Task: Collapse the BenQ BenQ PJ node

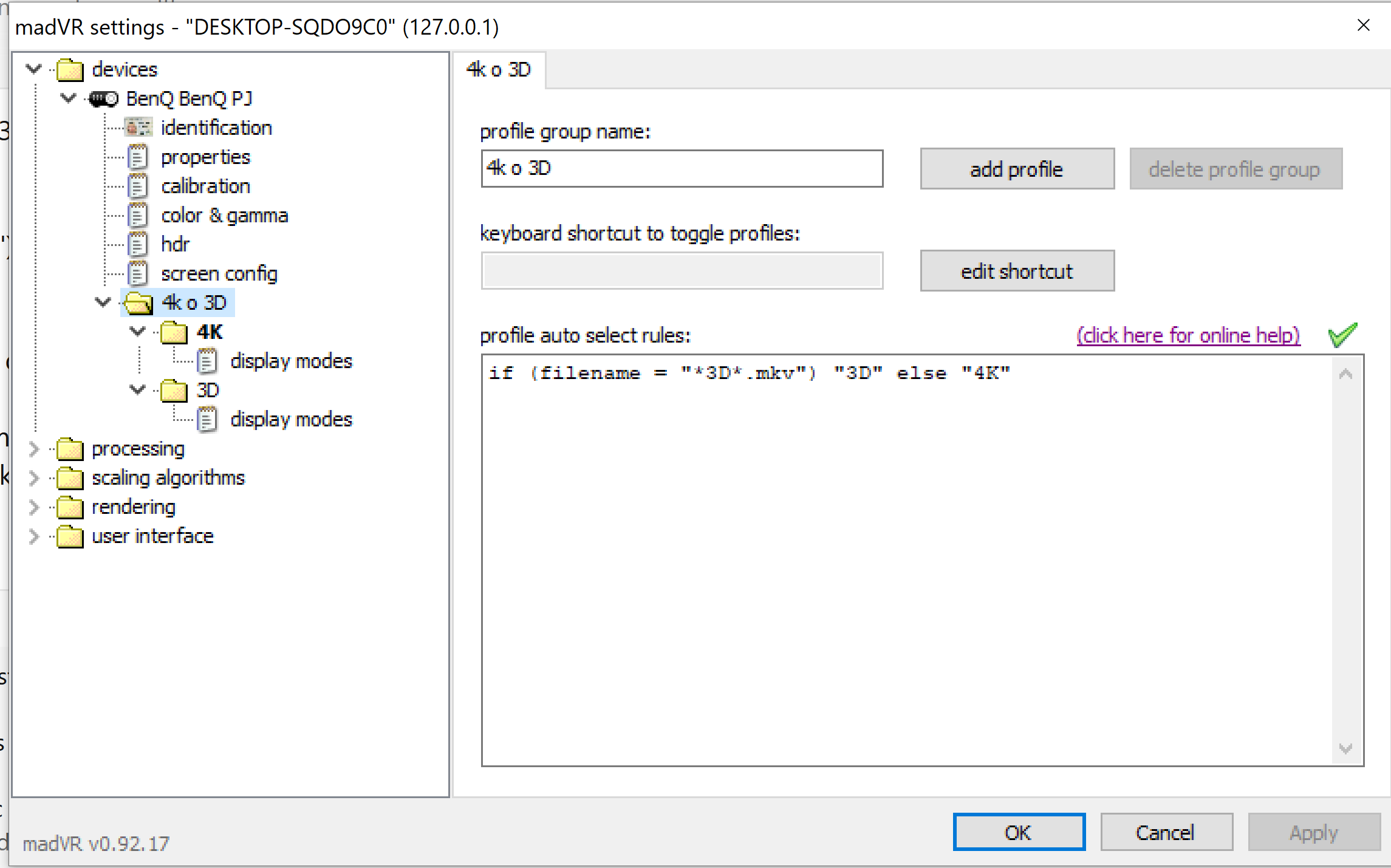Action: [x=69, y=98]
